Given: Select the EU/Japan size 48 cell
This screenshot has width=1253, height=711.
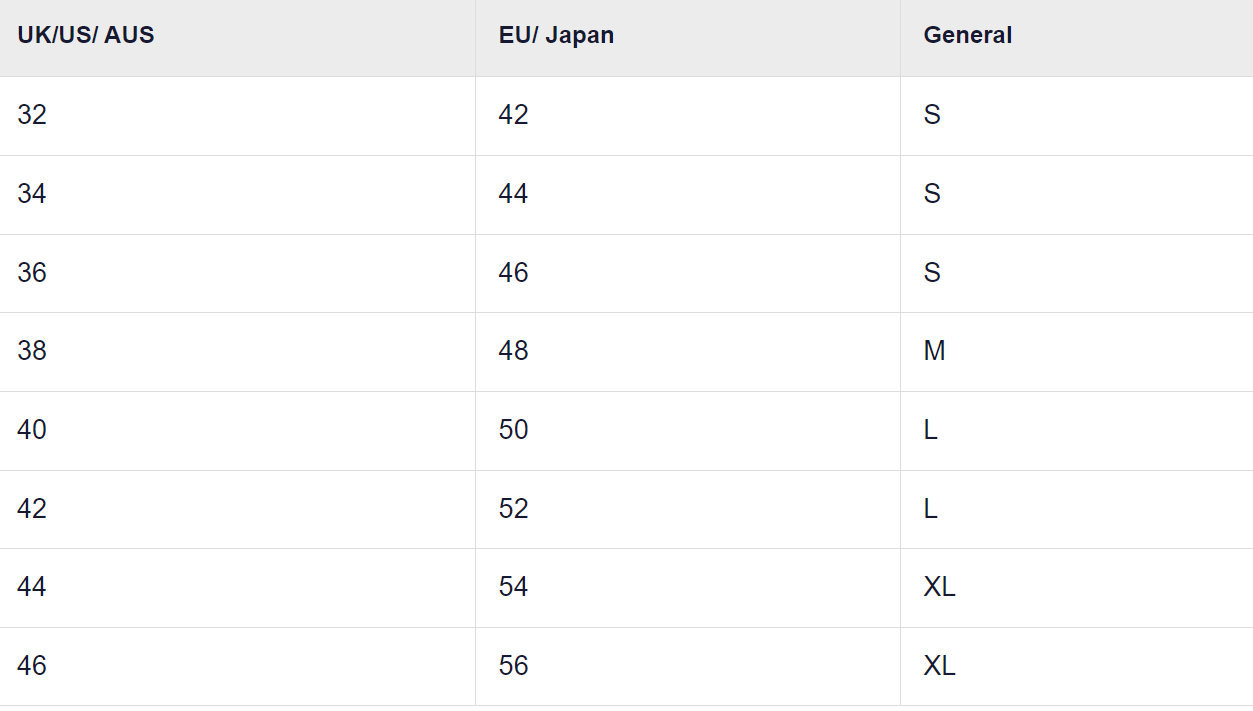Looking at the screenshot, I should (x=513, y=351).
